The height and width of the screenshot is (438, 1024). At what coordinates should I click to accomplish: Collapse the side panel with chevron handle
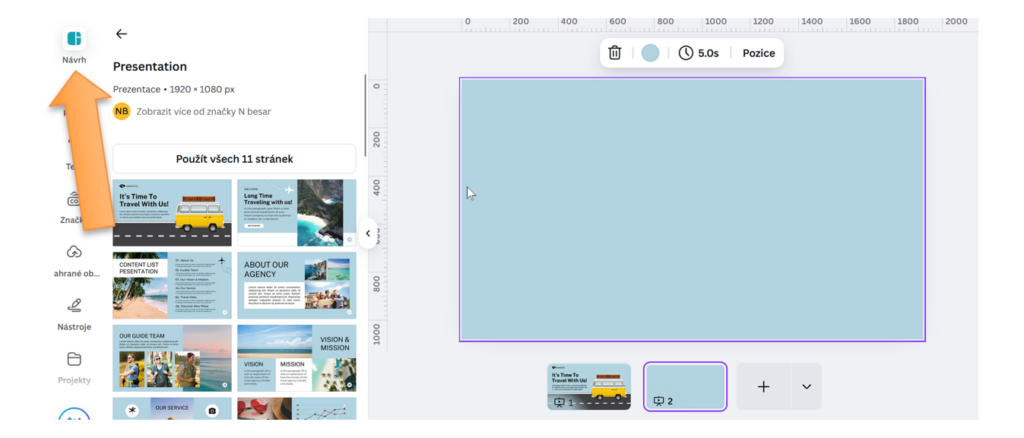click(x=367, y=233)
